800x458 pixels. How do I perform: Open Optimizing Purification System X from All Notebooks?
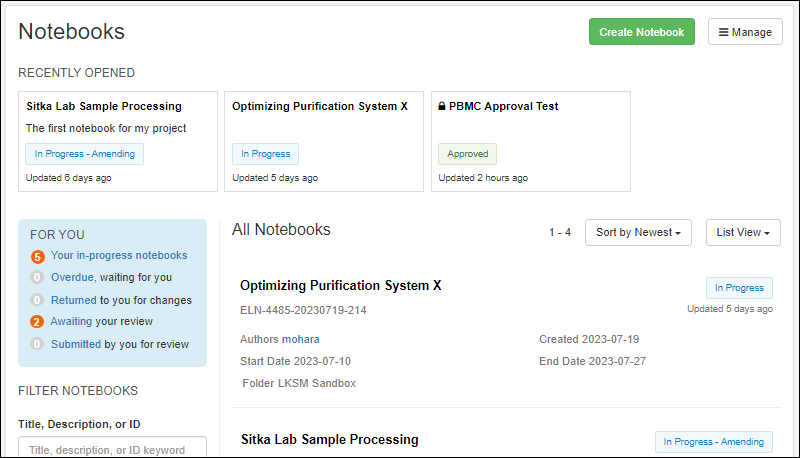(x=341, y=286)
